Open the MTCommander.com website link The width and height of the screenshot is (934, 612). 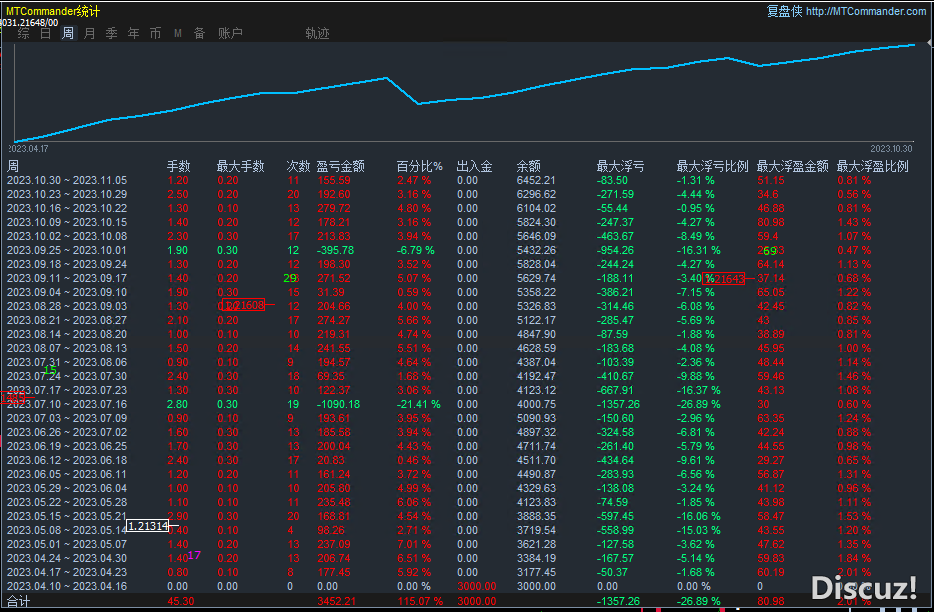[865, 11]
